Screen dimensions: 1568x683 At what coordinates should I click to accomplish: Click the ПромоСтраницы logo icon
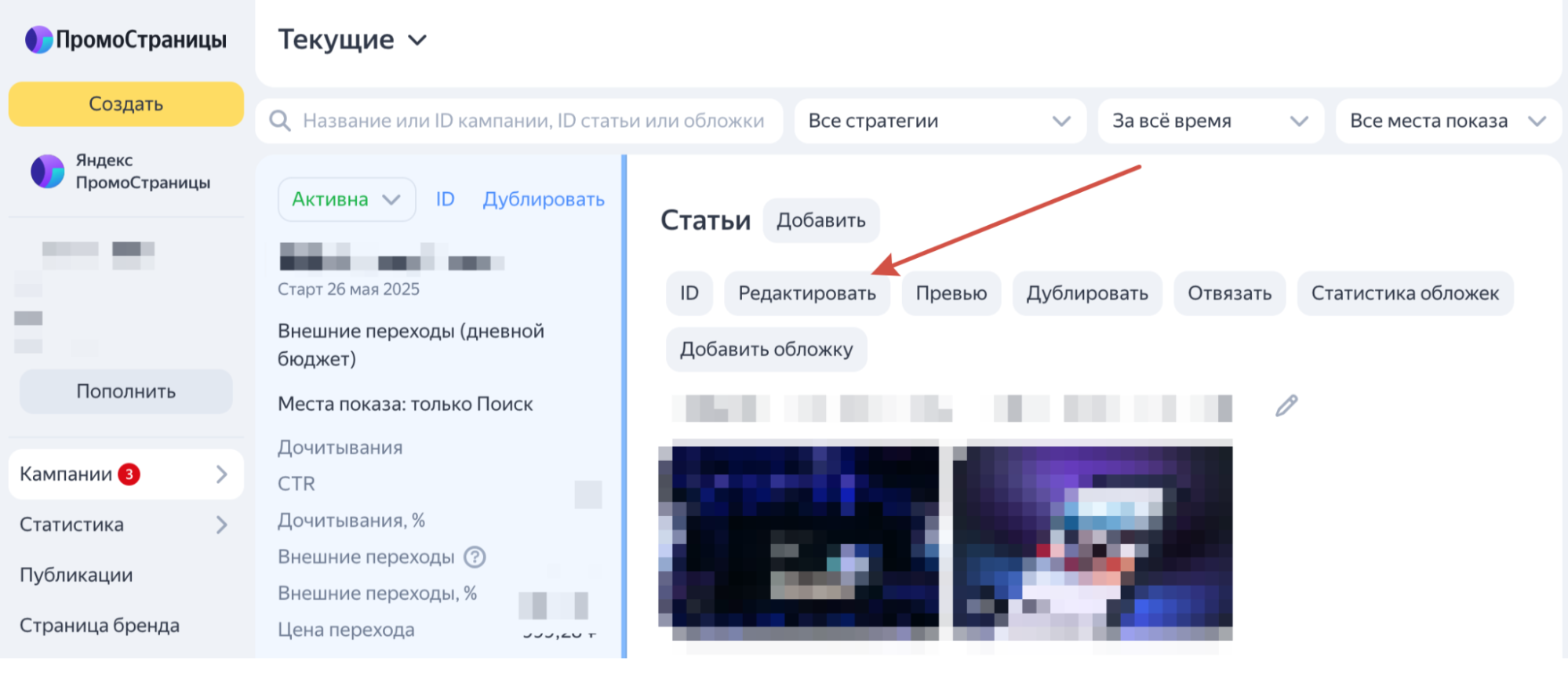pyautogui.click(x=38, y=39)
